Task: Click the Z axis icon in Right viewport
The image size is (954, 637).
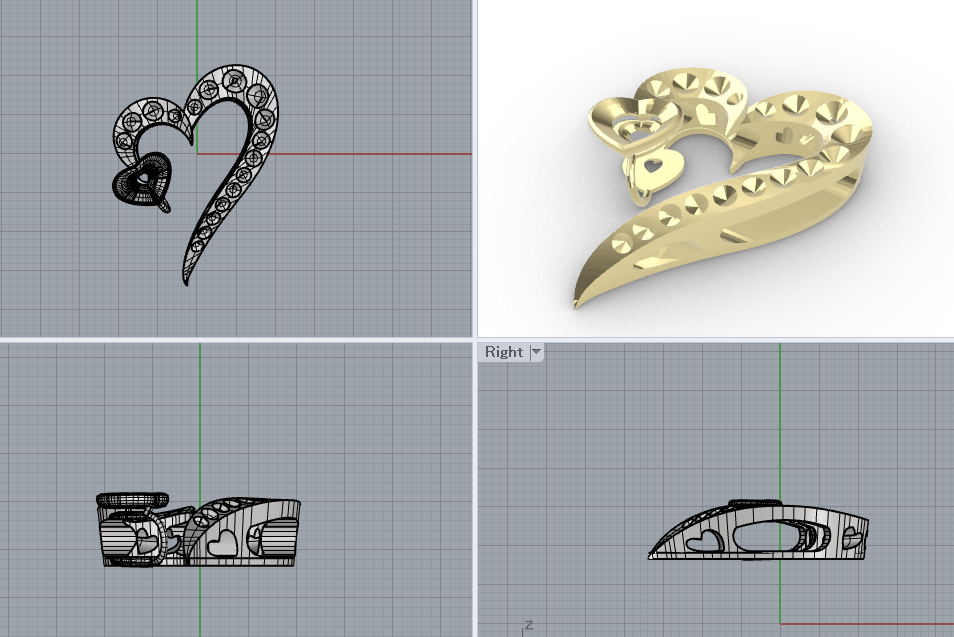Action: pyautogui.click(x=527, y=626)
